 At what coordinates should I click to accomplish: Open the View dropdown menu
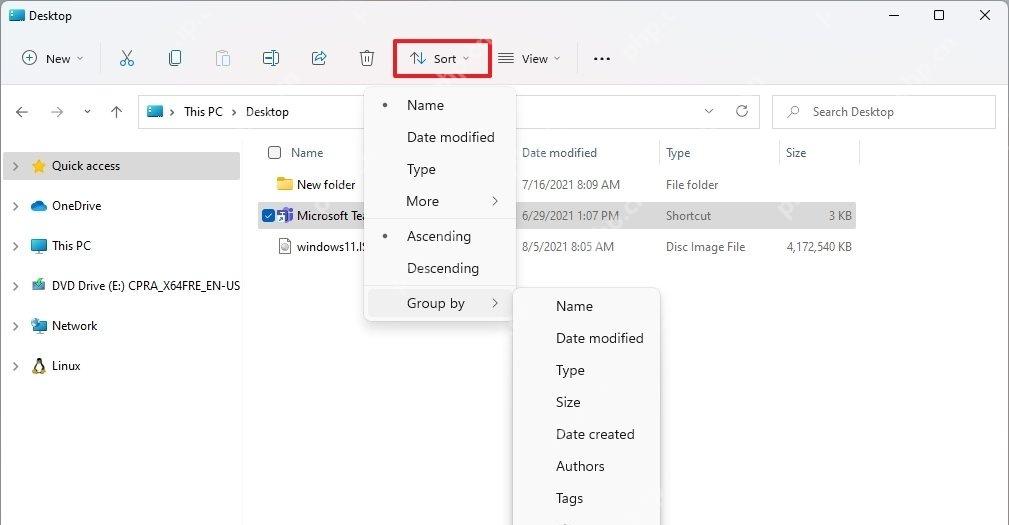(x=530, y=59)
